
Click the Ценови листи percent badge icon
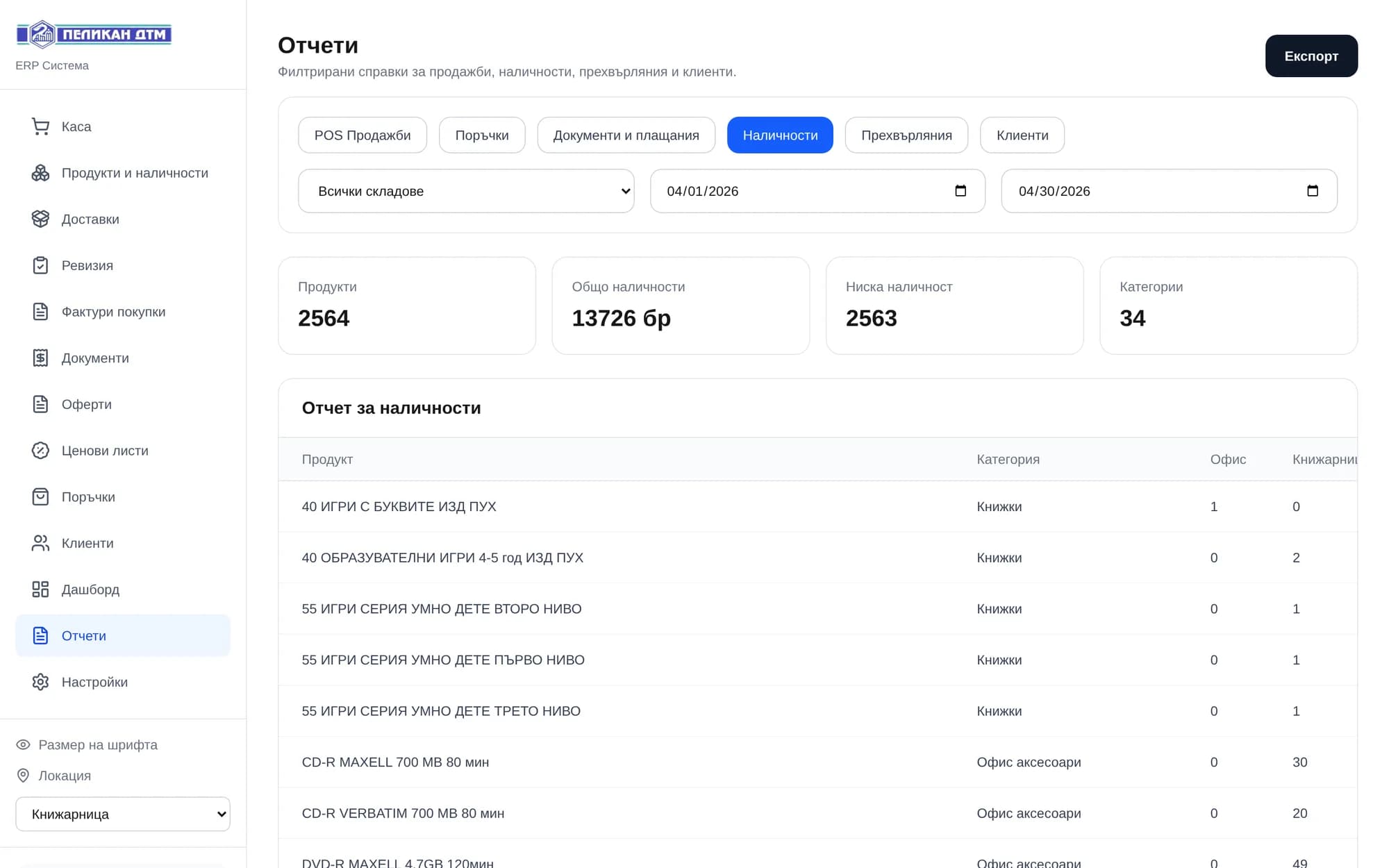(x=40, y=451)
